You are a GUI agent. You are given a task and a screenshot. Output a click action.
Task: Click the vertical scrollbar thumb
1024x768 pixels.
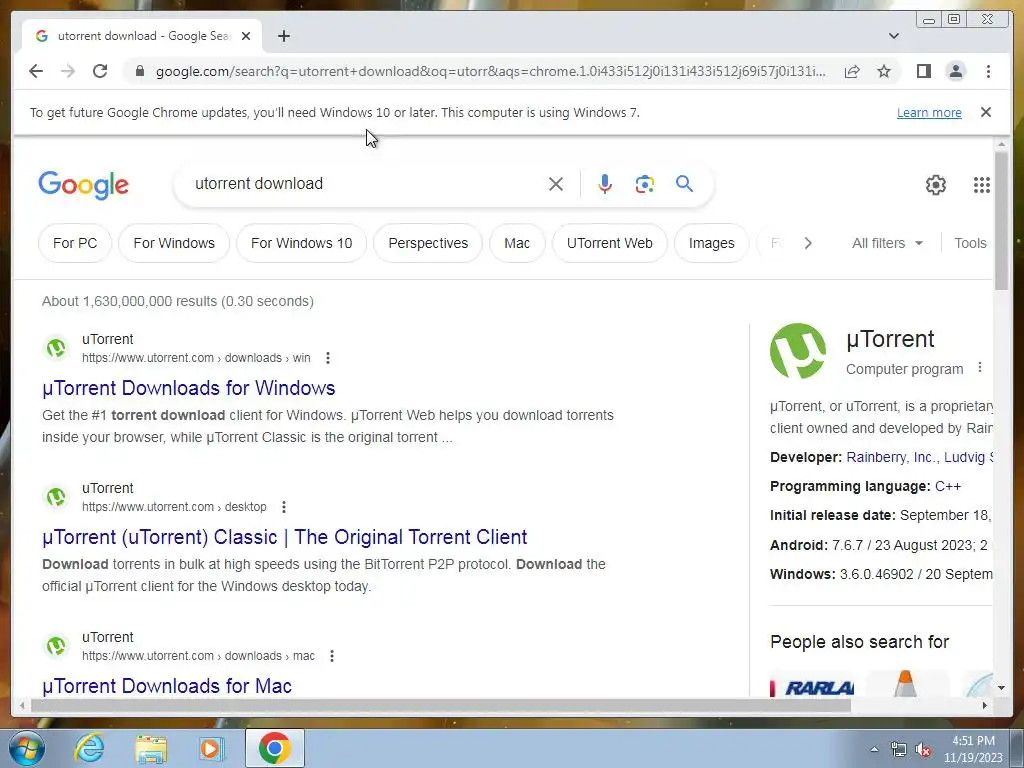click(x=1001, y=220)
